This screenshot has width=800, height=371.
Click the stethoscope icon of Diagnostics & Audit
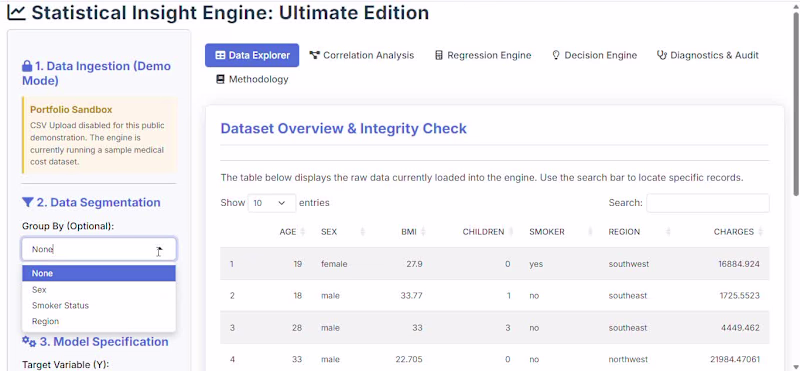point(662,55)
